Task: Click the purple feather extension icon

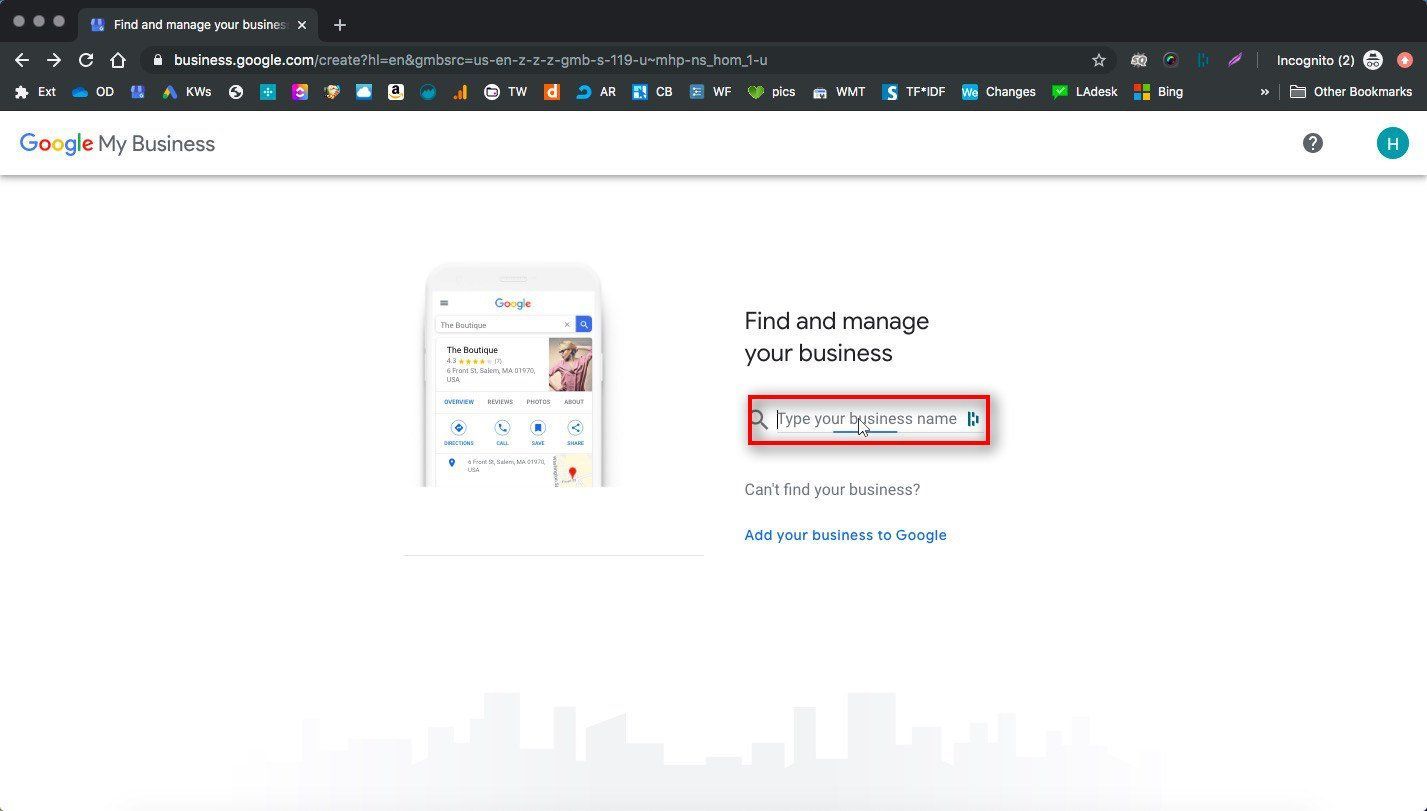Action: click(x=1235, y=60)
